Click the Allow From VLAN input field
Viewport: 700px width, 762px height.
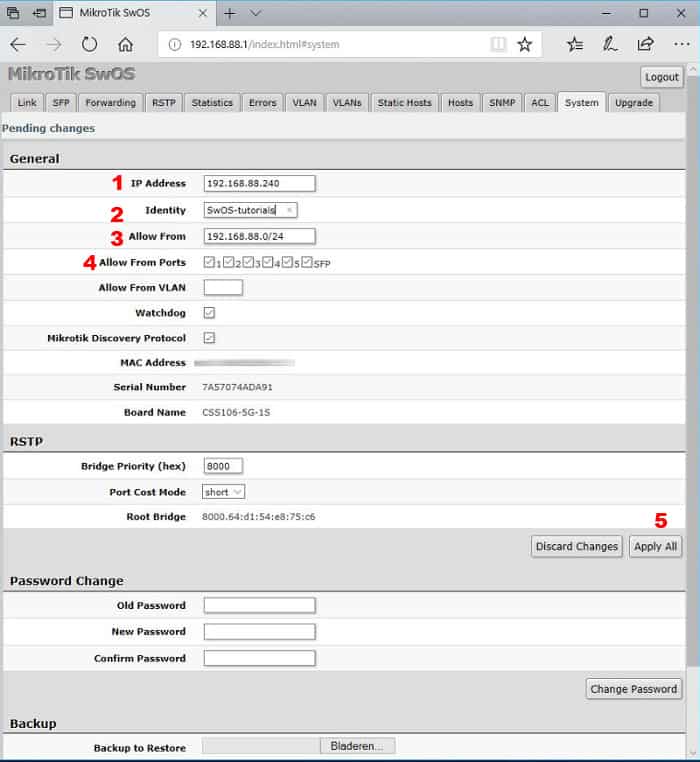(223, 288)
